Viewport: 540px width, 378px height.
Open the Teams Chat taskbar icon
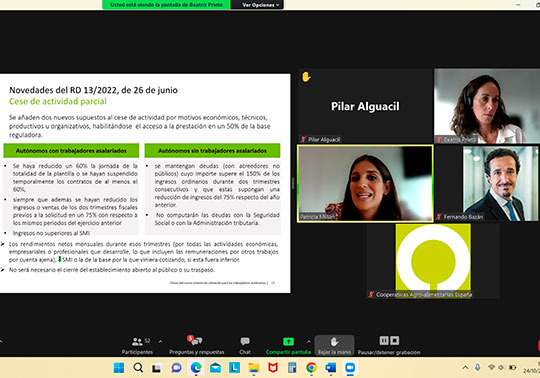coord(177,368)
